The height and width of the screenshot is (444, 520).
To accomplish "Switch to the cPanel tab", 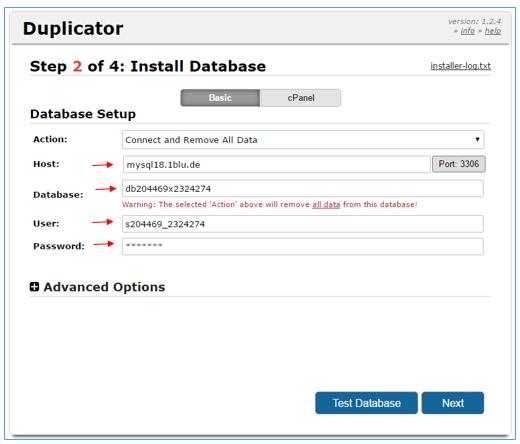I will [301, 98].
